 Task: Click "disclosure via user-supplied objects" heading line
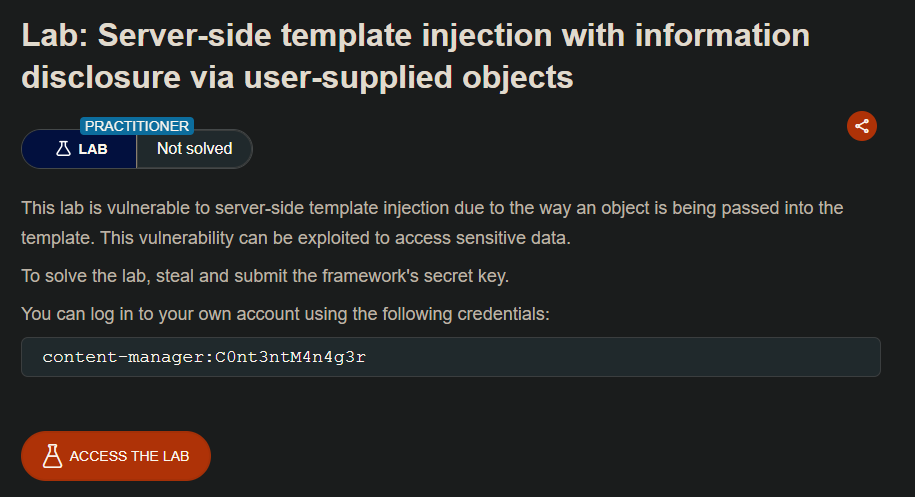[x=297, y=77]
